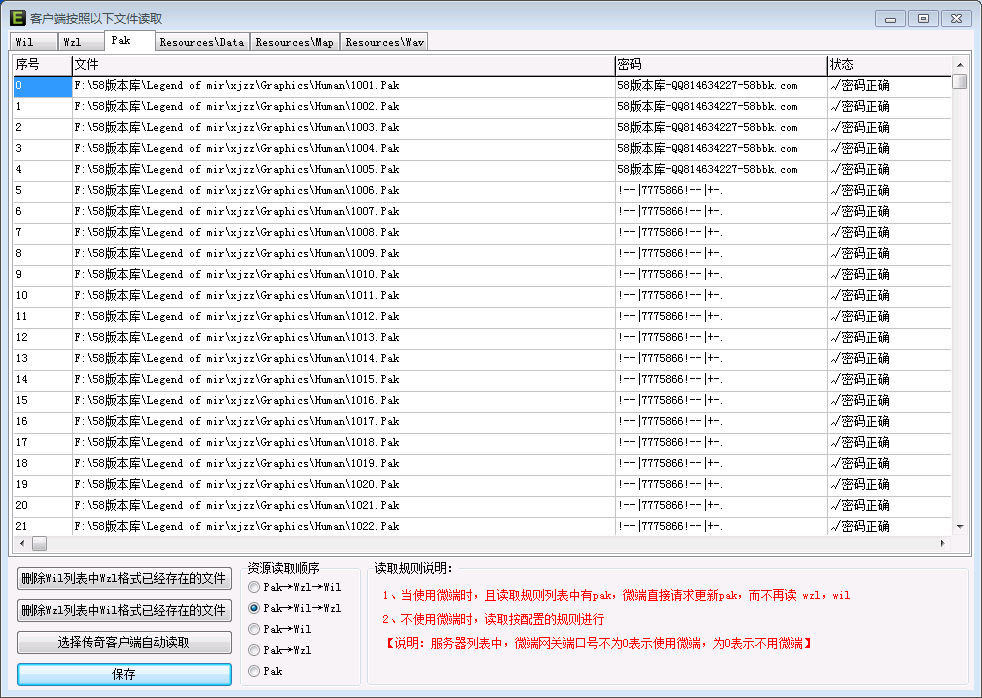
Task: Open the Resources\Wav tab
Action: click(384, 42)
